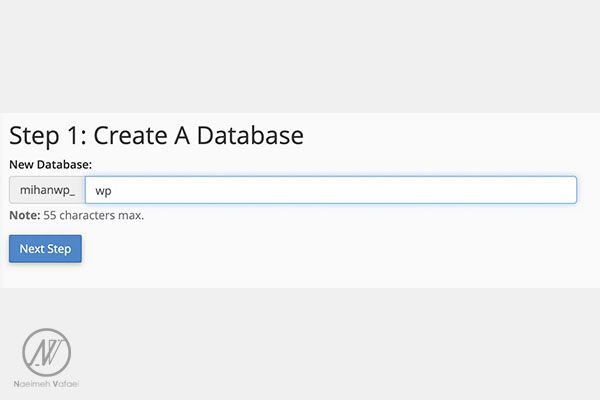The width and height of the screenshot is (600, 400).
Task: Click the "Note:" bold label
Action: tap(24, 215)
